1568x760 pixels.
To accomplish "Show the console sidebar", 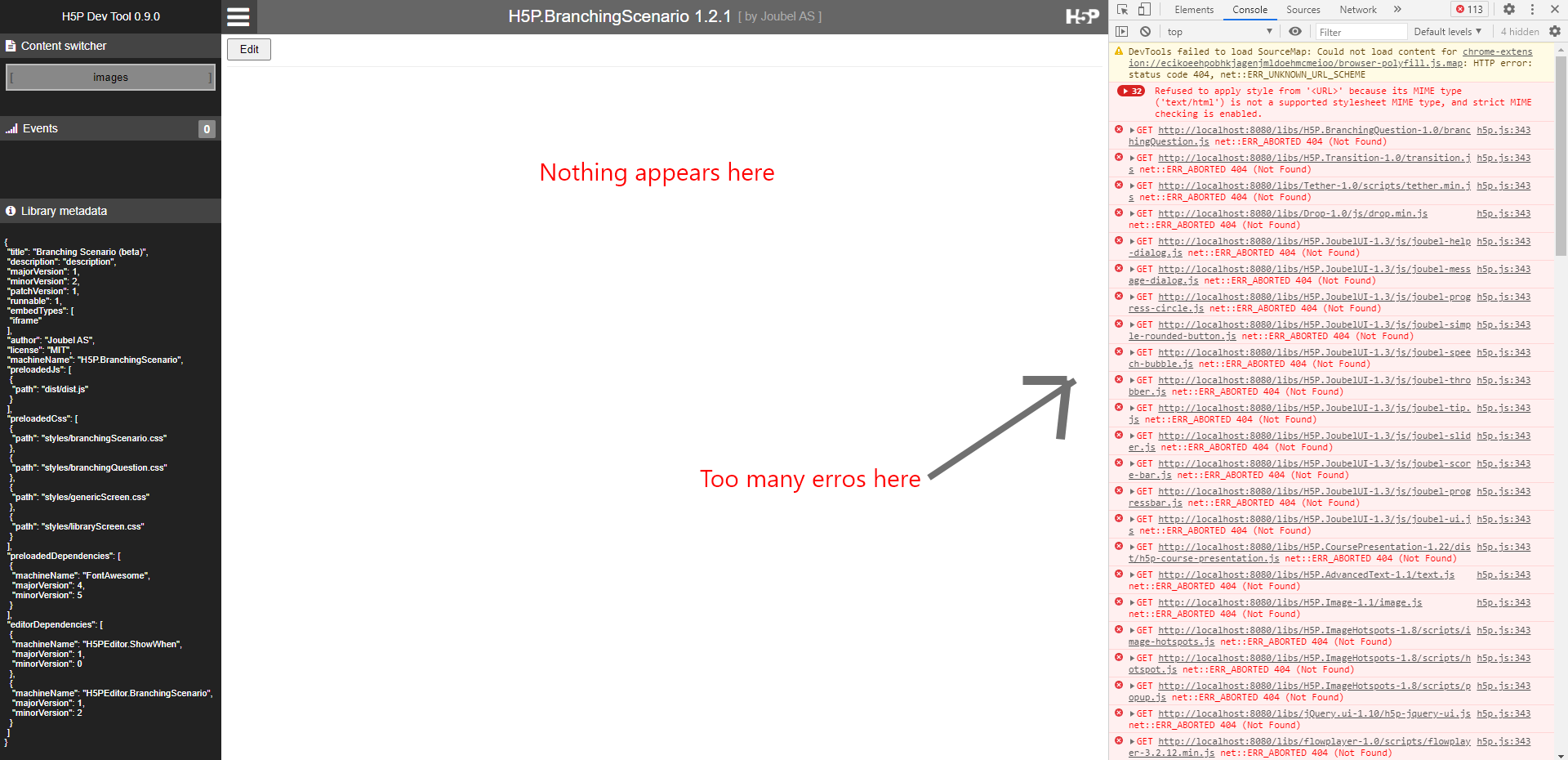I will coord(1122,31).
